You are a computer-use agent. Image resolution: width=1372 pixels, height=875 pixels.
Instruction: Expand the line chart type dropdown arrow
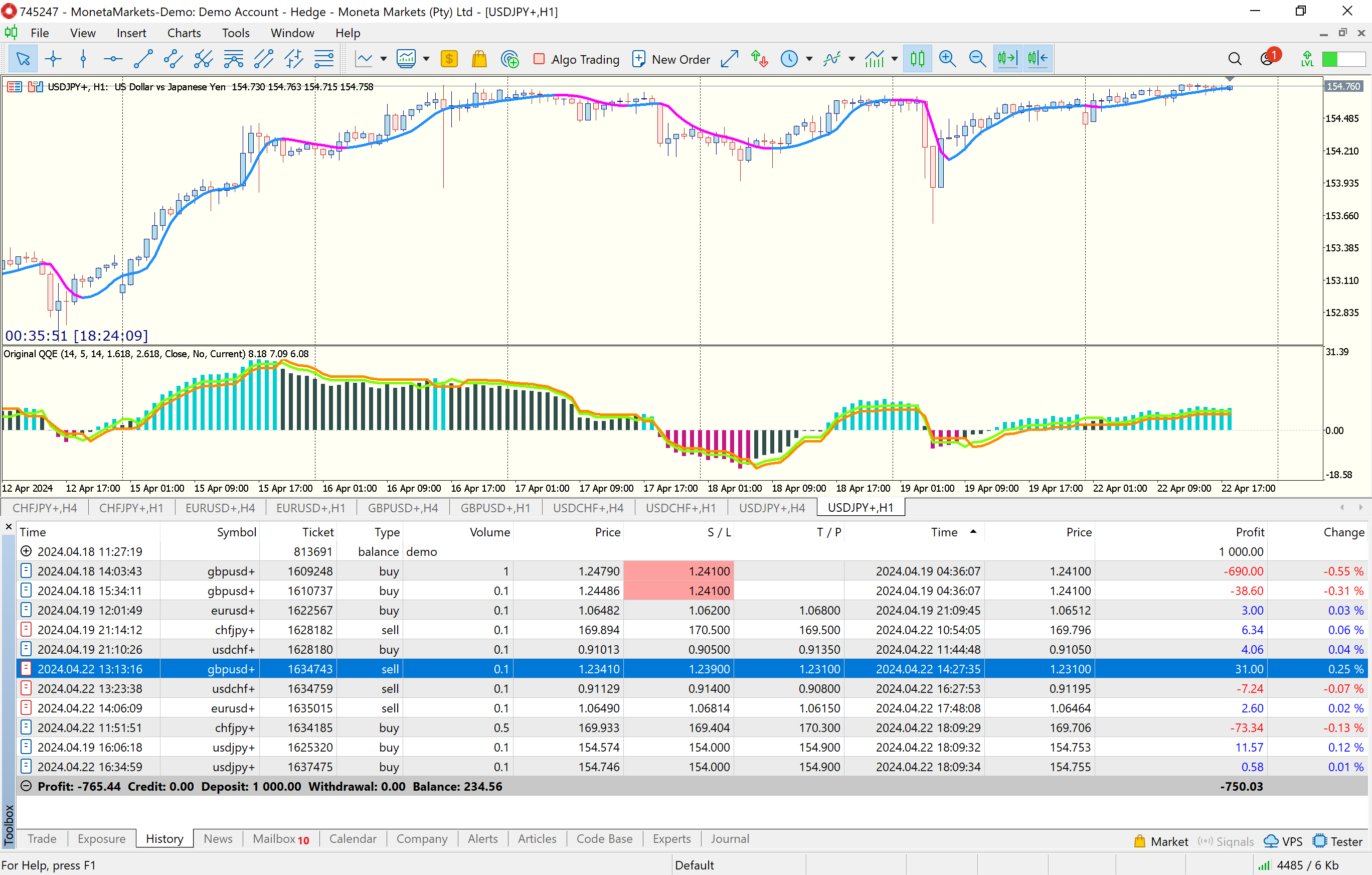pyautogui.click(x=383, y=59)
